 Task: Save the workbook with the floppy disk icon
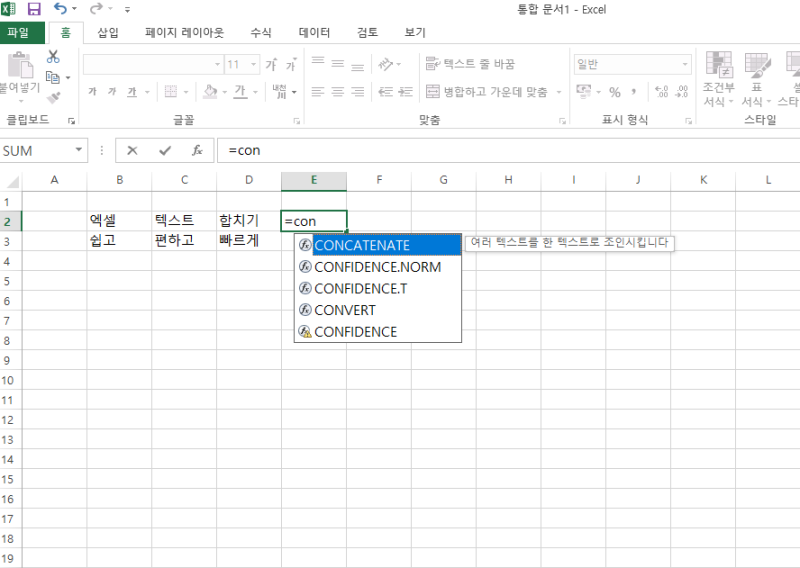[x=34, y=9]
